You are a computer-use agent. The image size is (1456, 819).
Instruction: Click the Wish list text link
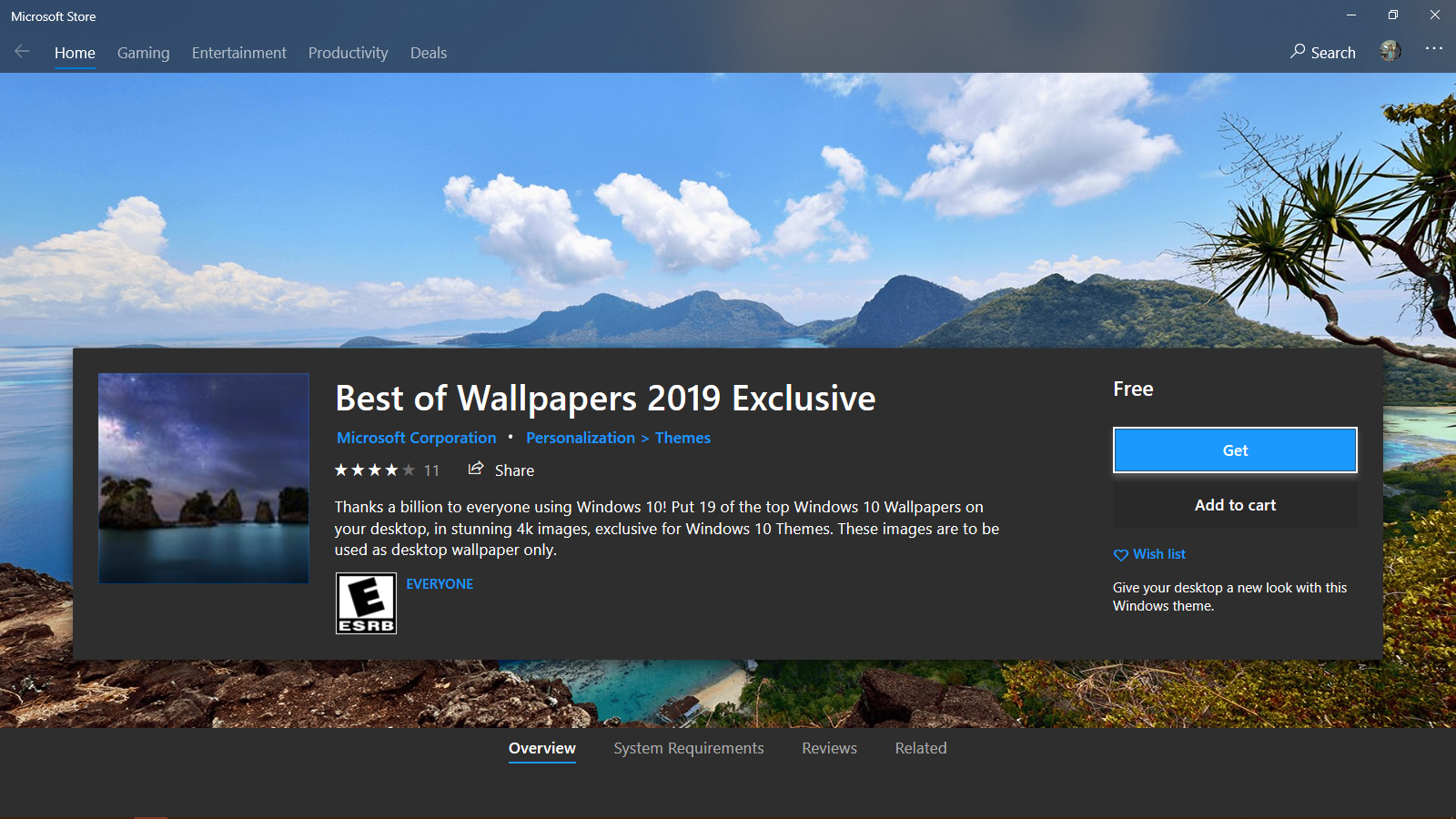(1158, 554)
